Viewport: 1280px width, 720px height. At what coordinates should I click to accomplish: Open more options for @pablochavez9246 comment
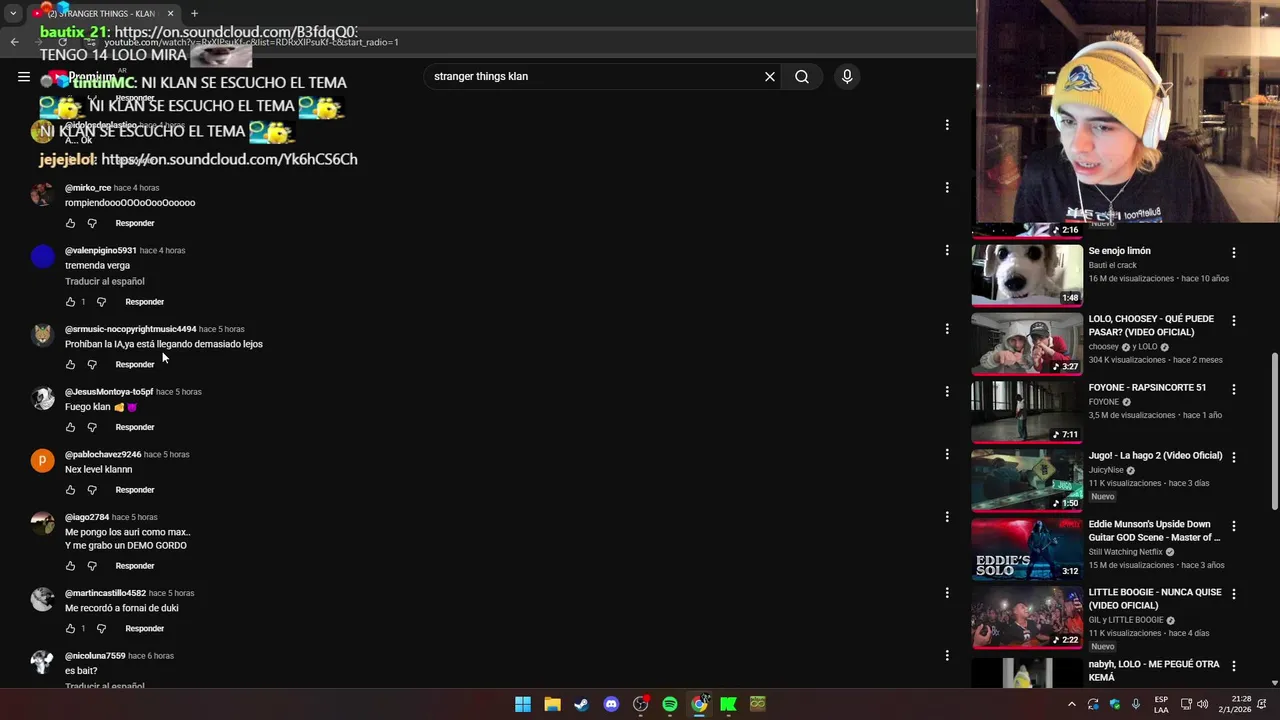pyautogui.click(x=947, y=454)
